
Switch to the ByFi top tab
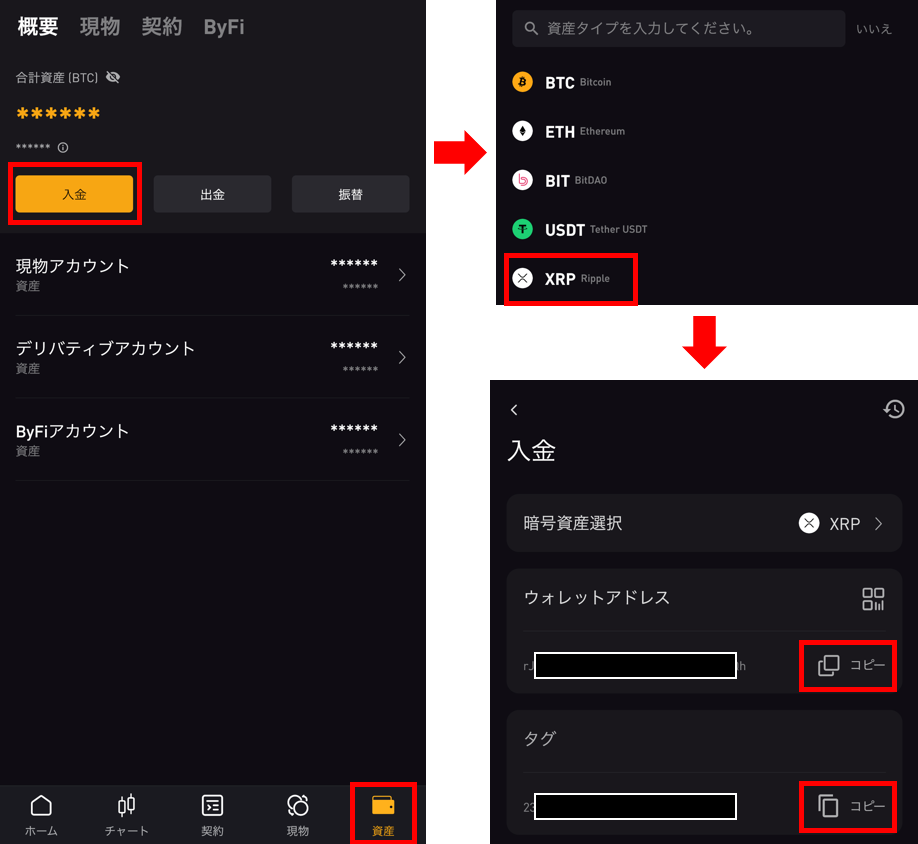(x=224, y=27)
